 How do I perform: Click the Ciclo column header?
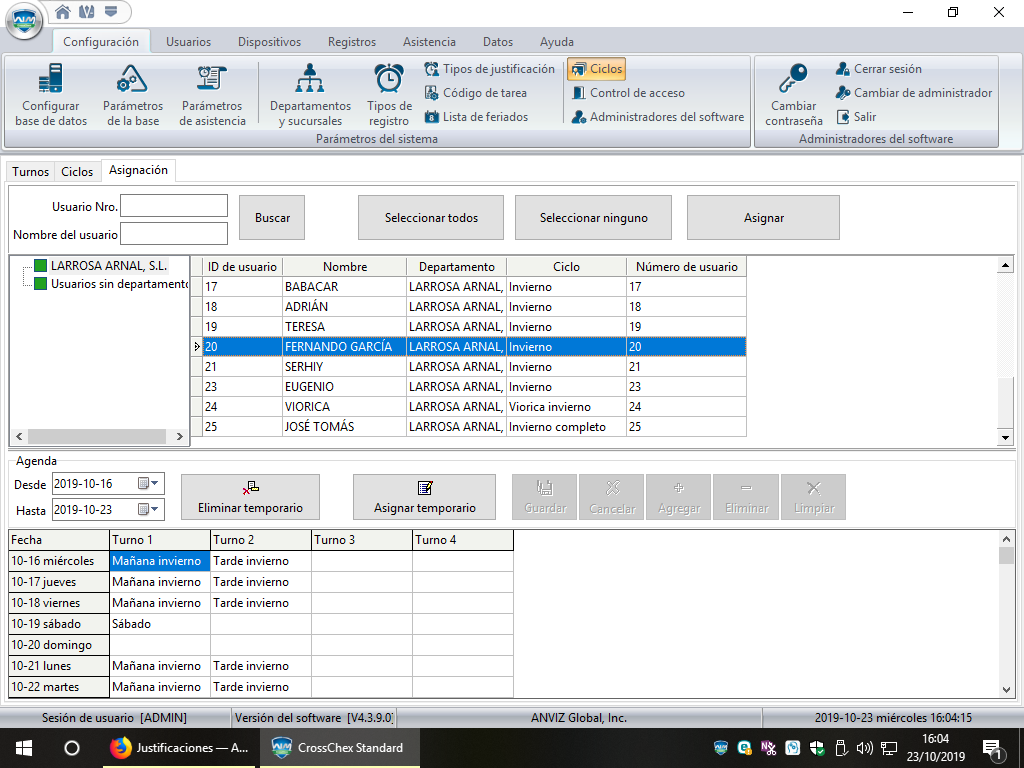pos(566,266)
